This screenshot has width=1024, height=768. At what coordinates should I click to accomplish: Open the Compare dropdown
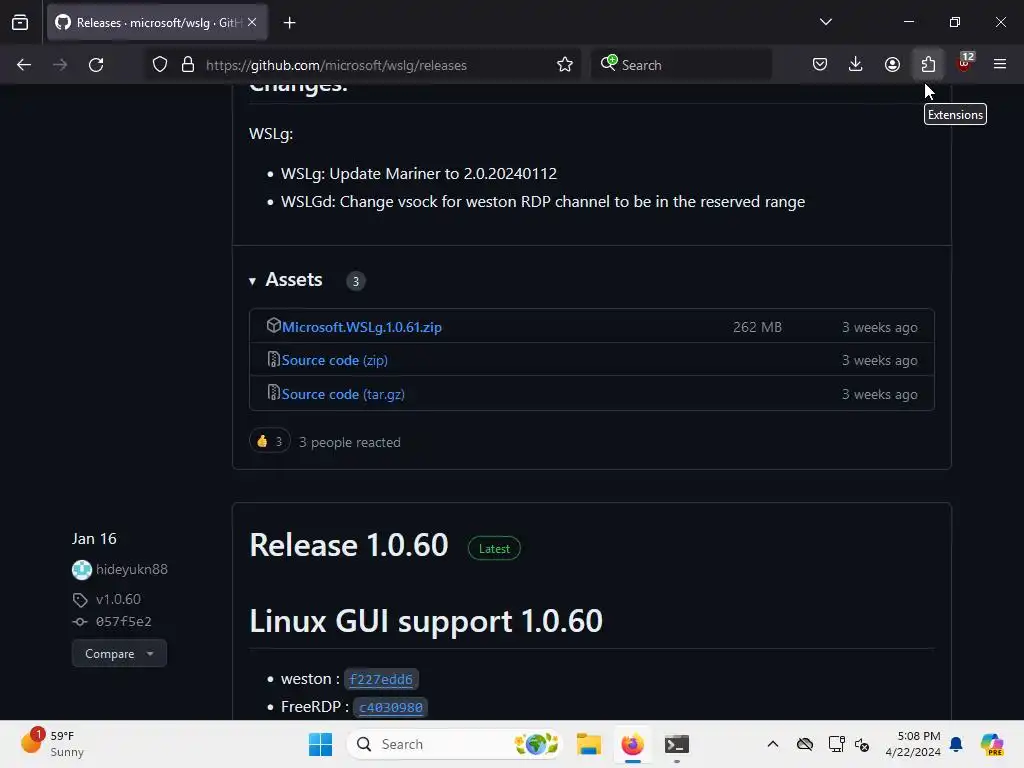pyautogui.click(x=120, y=654)
